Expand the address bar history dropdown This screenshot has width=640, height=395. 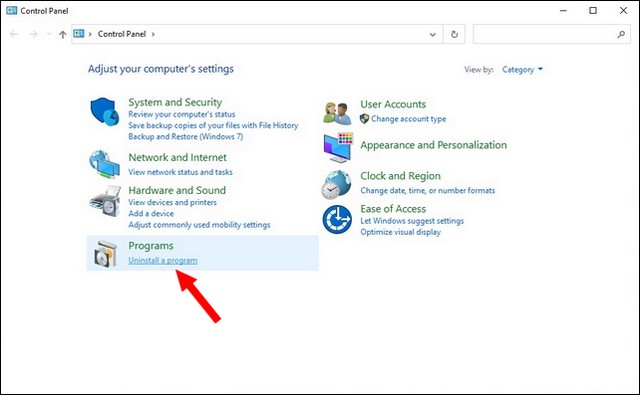pos(433,35)
